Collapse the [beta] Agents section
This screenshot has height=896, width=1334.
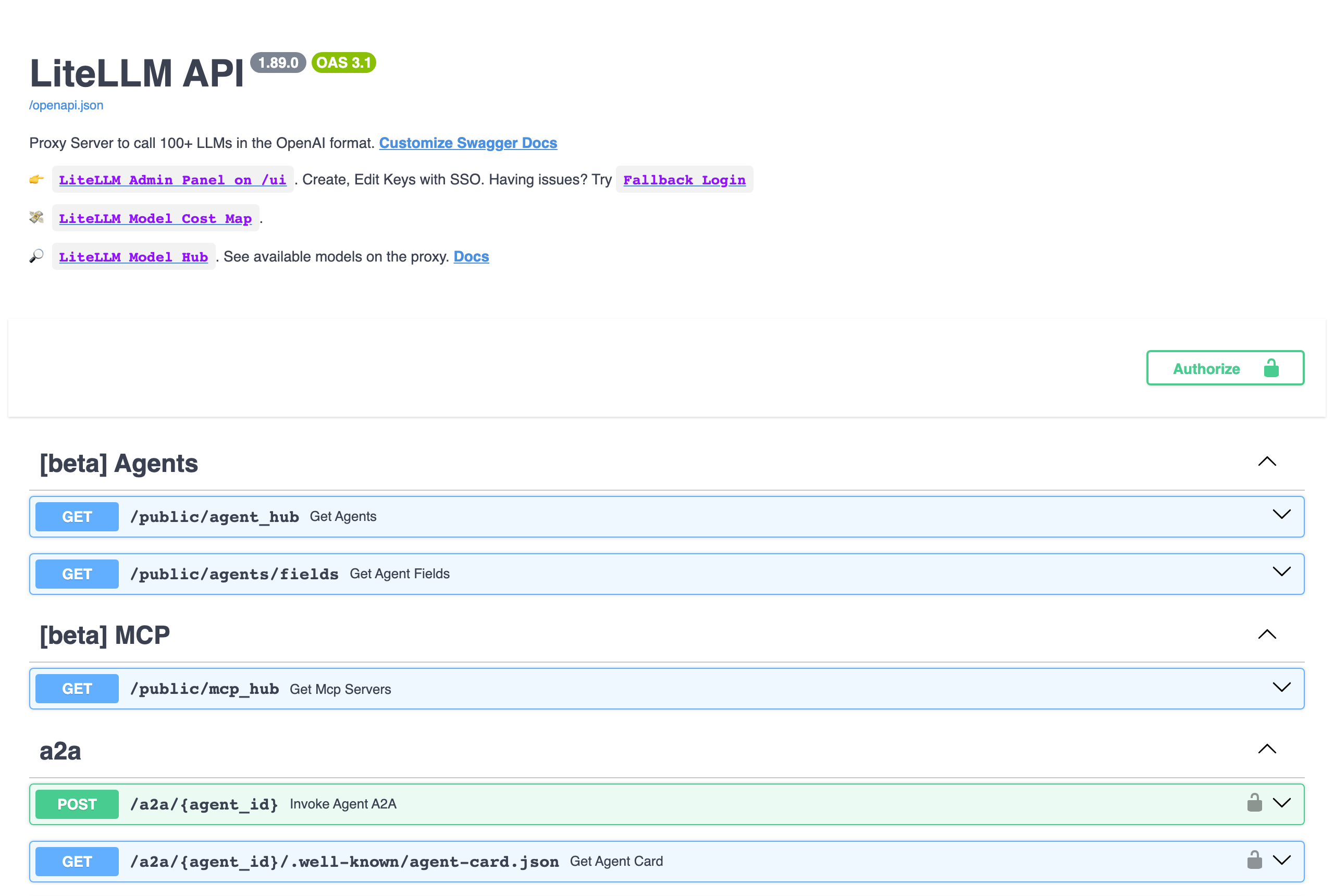1267,462
